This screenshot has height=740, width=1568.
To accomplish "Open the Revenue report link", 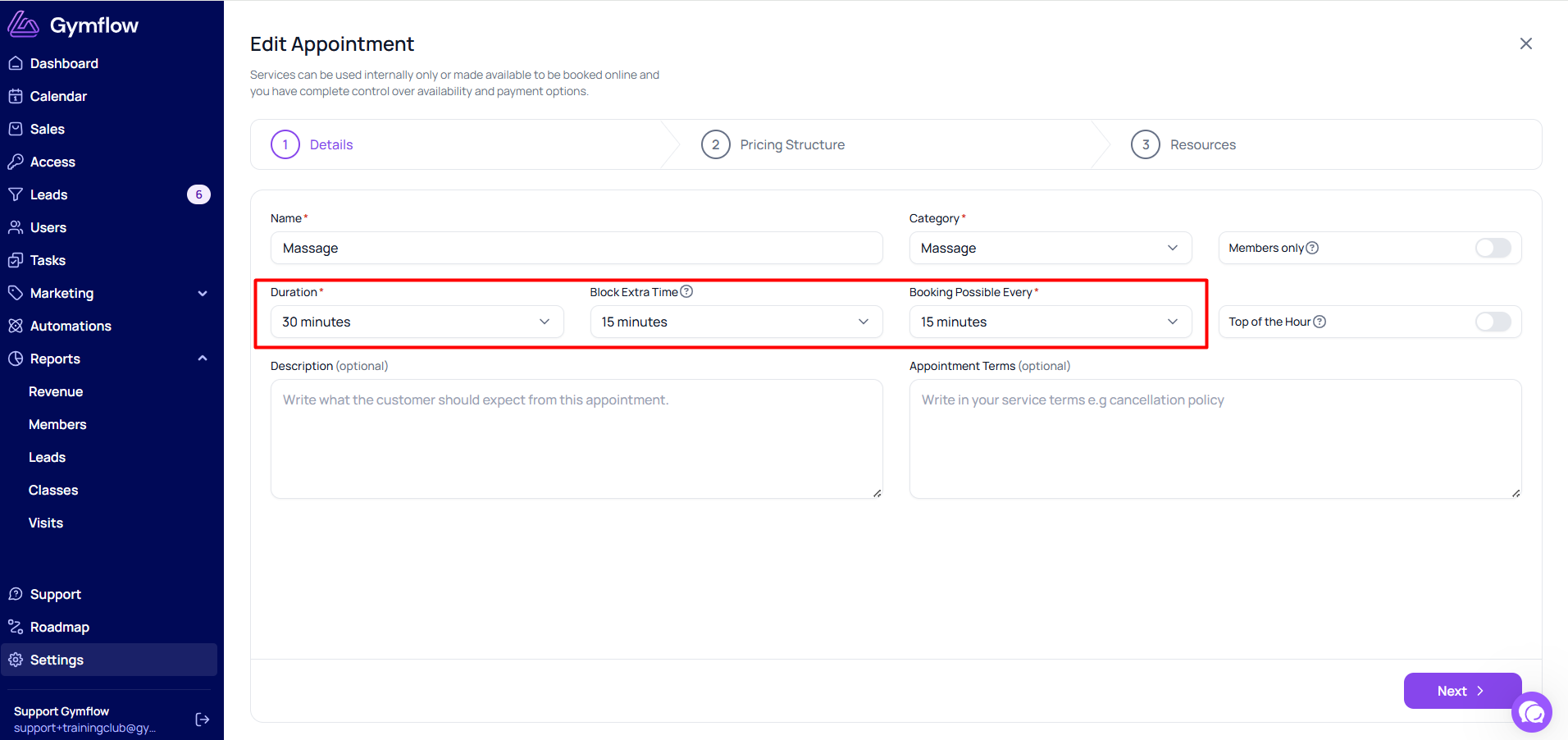I will tap(56, 391).
